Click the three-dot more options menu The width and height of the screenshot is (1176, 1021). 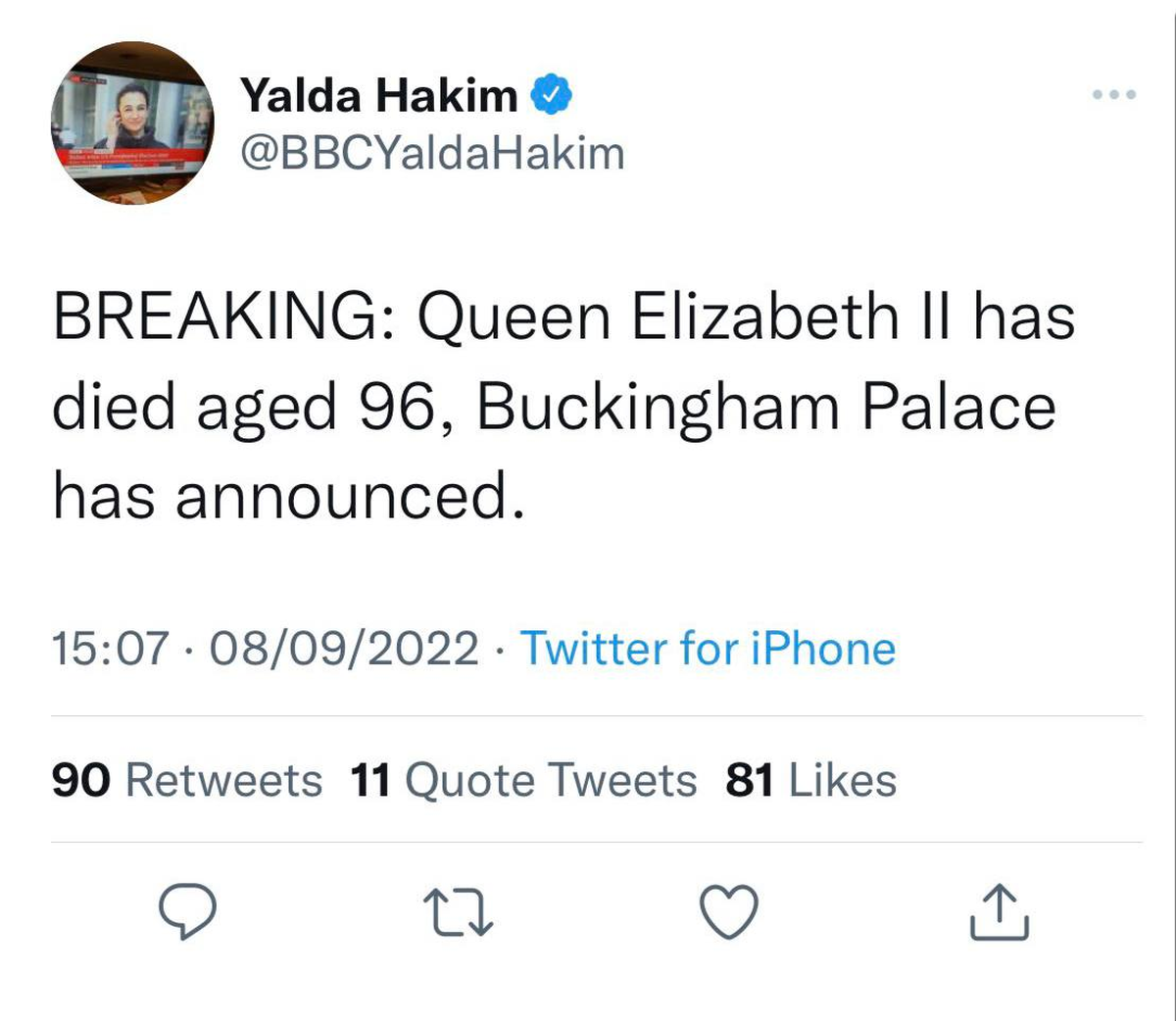(x=1111, y=93)
